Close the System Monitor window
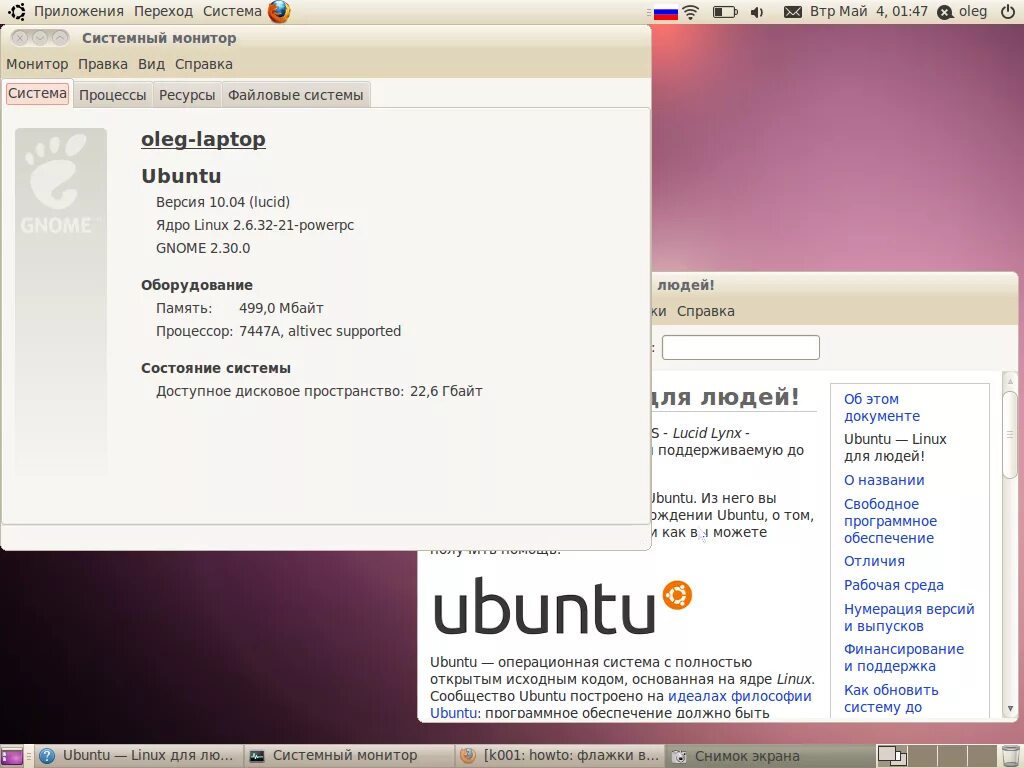This screenshot has width=1024, height=768. (x=20, y=38)
